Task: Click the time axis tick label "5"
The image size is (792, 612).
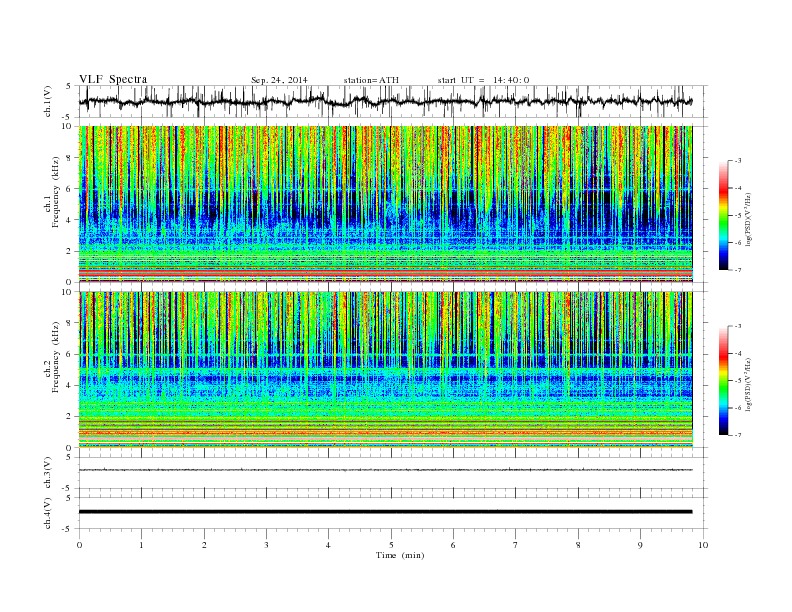Action: (x=391, y=545)
